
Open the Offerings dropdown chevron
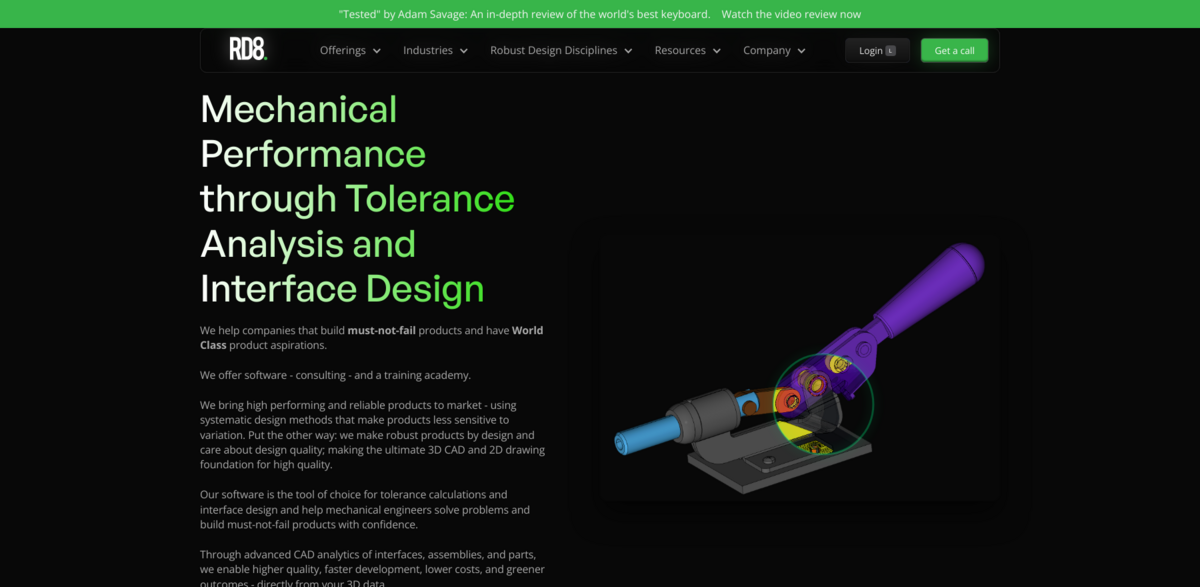(377, 50)
